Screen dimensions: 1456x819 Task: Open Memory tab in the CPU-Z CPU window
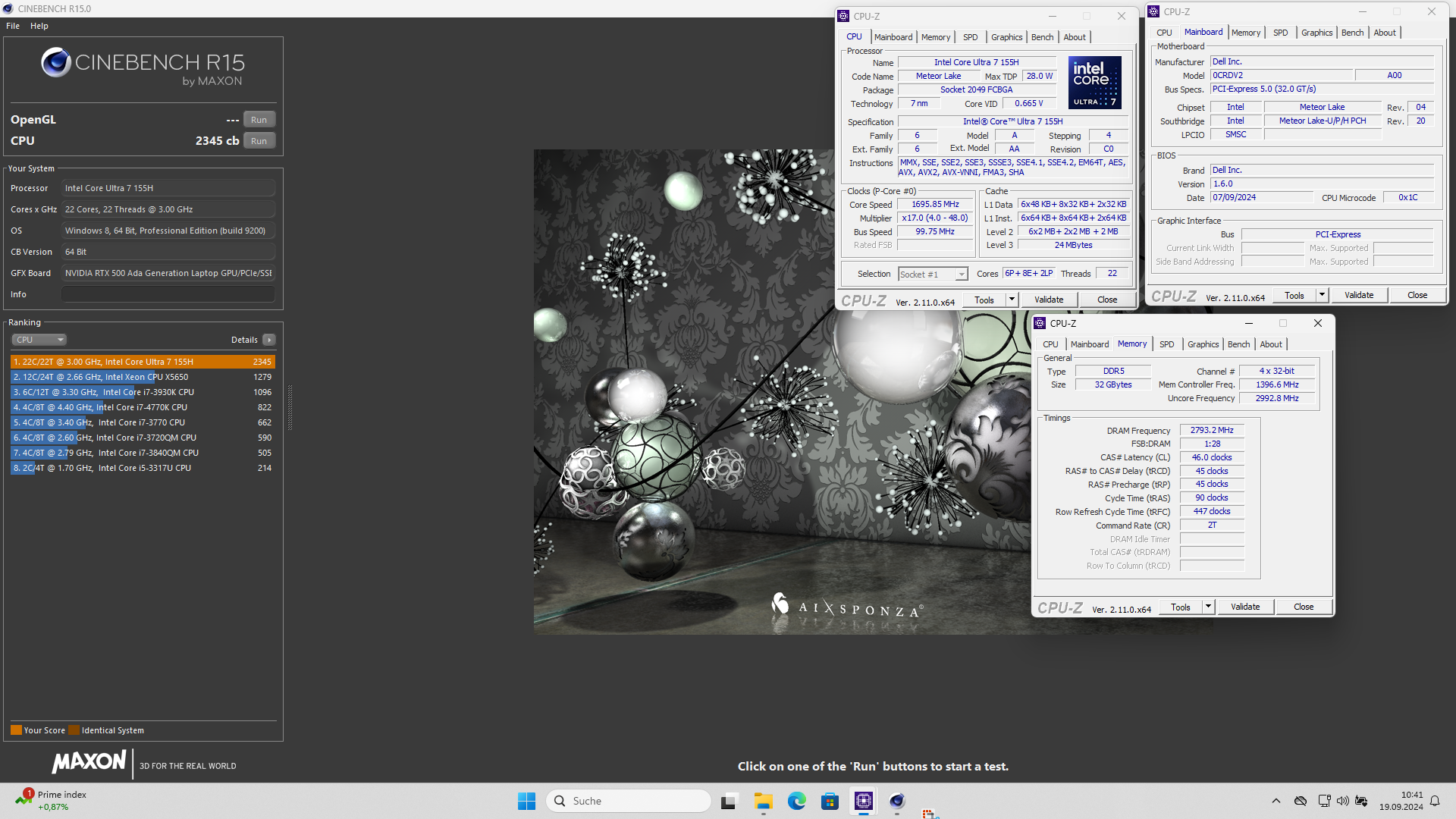tap(936, 37)
